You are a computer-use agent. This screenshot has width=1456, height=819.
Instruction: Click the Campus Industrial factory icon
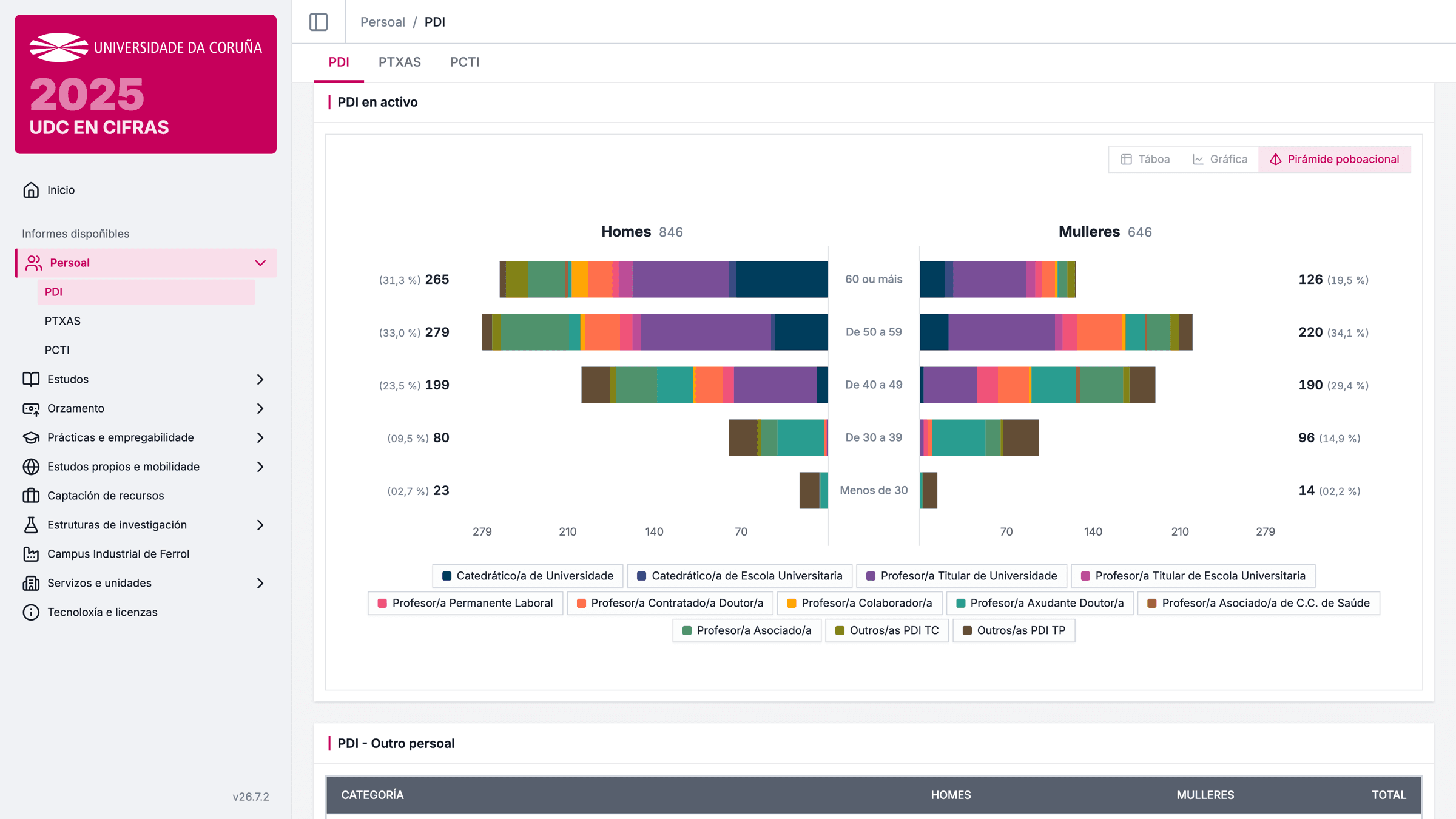(31, 554)
